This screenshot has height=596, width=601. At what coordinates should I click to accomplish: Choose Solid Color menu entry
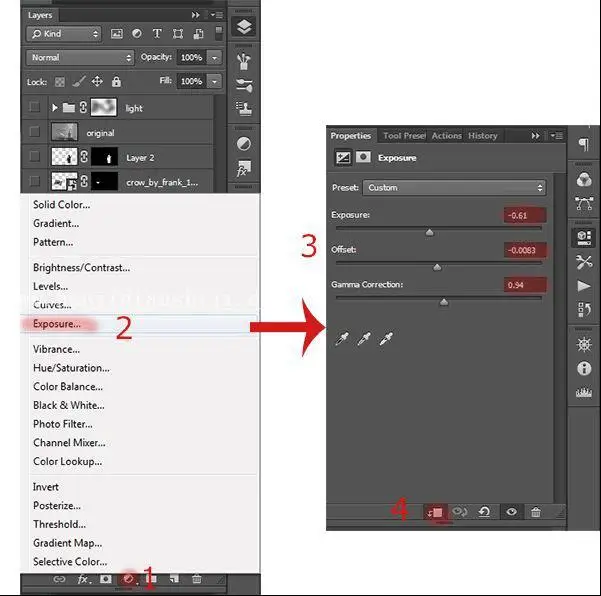click(x=62, y=205)
